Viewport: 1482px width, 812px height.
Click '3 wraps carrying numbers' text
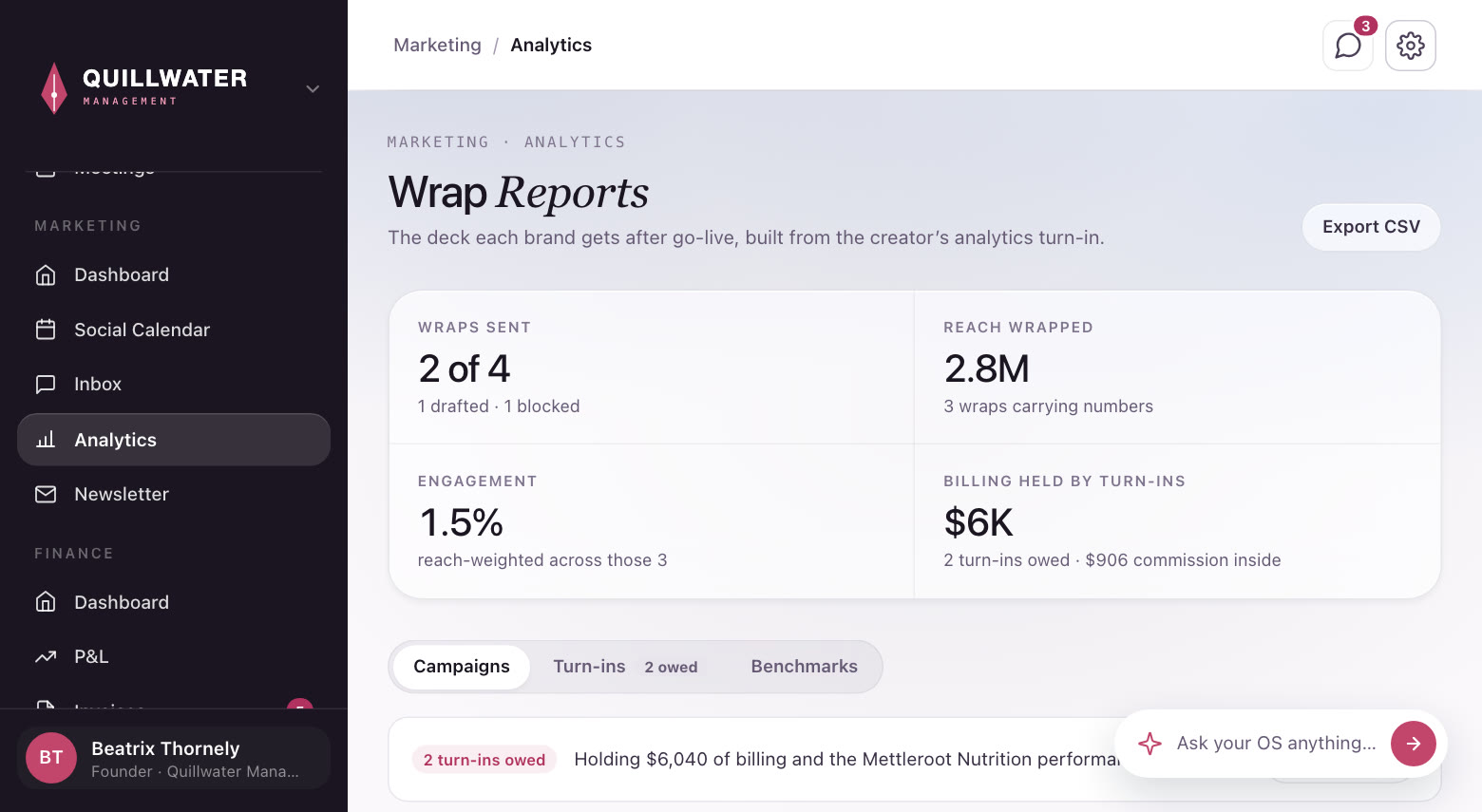click(1049, 406)
